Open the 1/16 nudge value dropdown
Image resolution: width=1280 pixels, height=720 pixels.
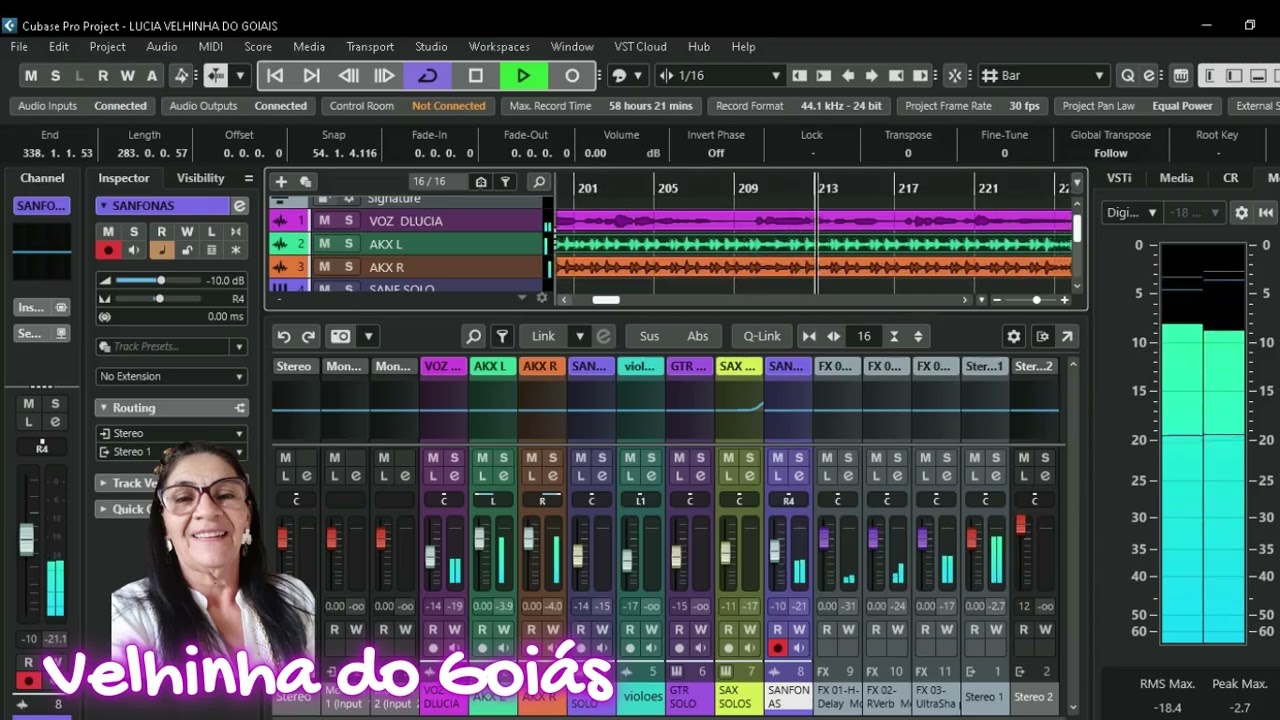tap(722, 76)
